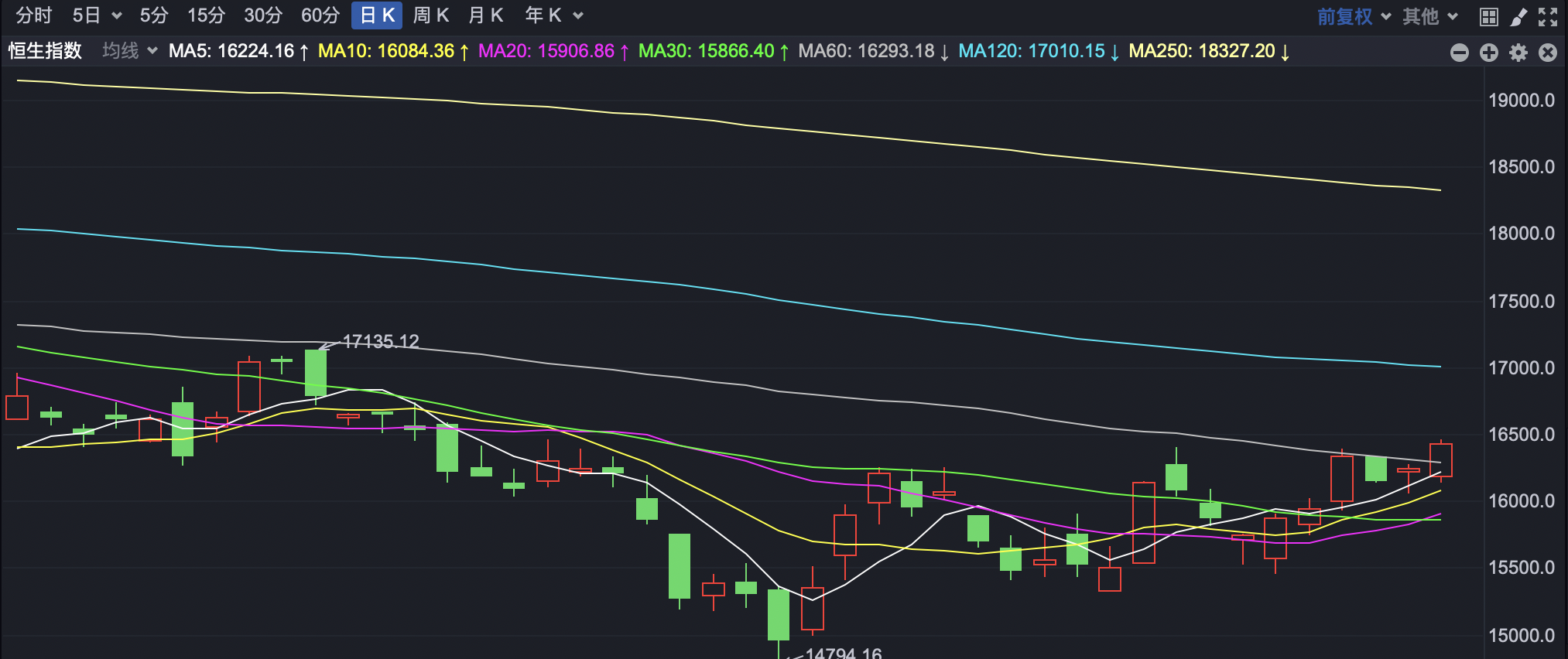Expand the 年K dropdown arrow
This screenshot has width=1568, height=659.
(578, 15)
